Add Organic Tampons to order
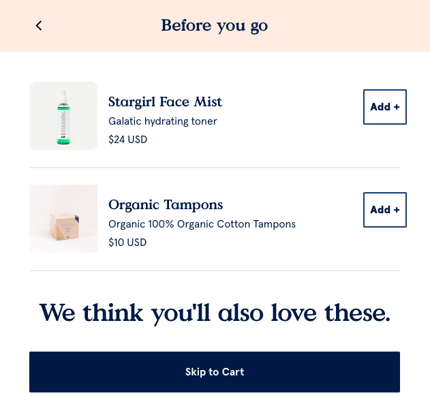 pos(385,210)
